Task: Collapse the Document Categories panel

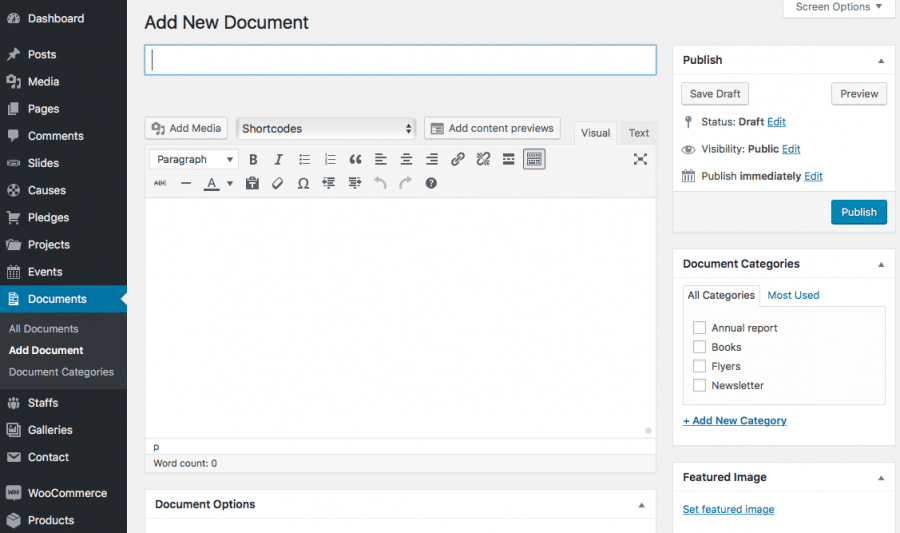Action: click(881, 264)
